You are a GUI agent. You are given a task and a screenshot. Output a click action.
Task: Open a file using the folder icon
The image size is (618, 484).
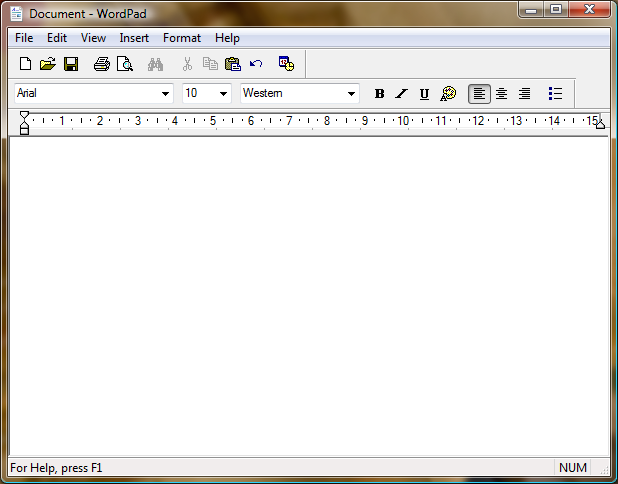(x=48, y=63)
